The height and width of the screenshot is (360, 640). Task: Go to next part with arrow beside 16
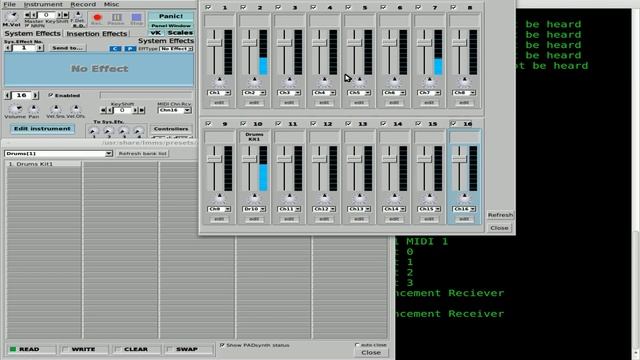point(35,96)
